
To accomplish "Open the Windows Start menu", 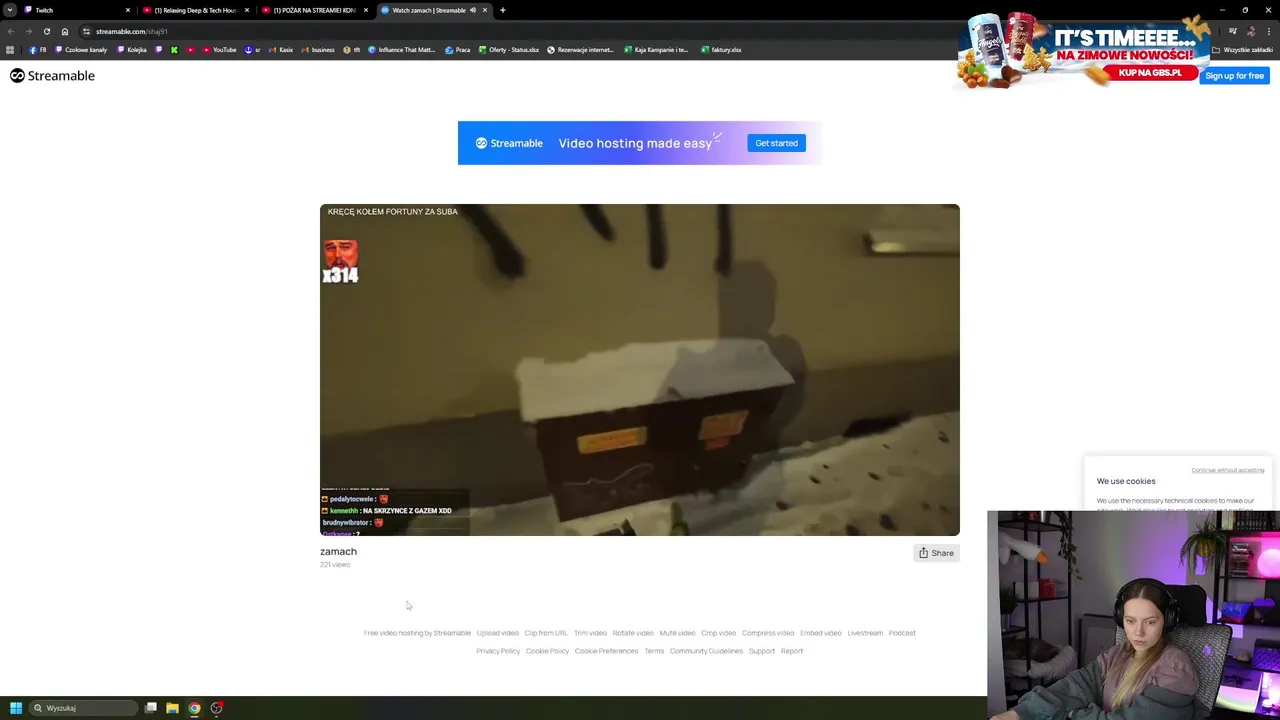I will pos(16,708).
